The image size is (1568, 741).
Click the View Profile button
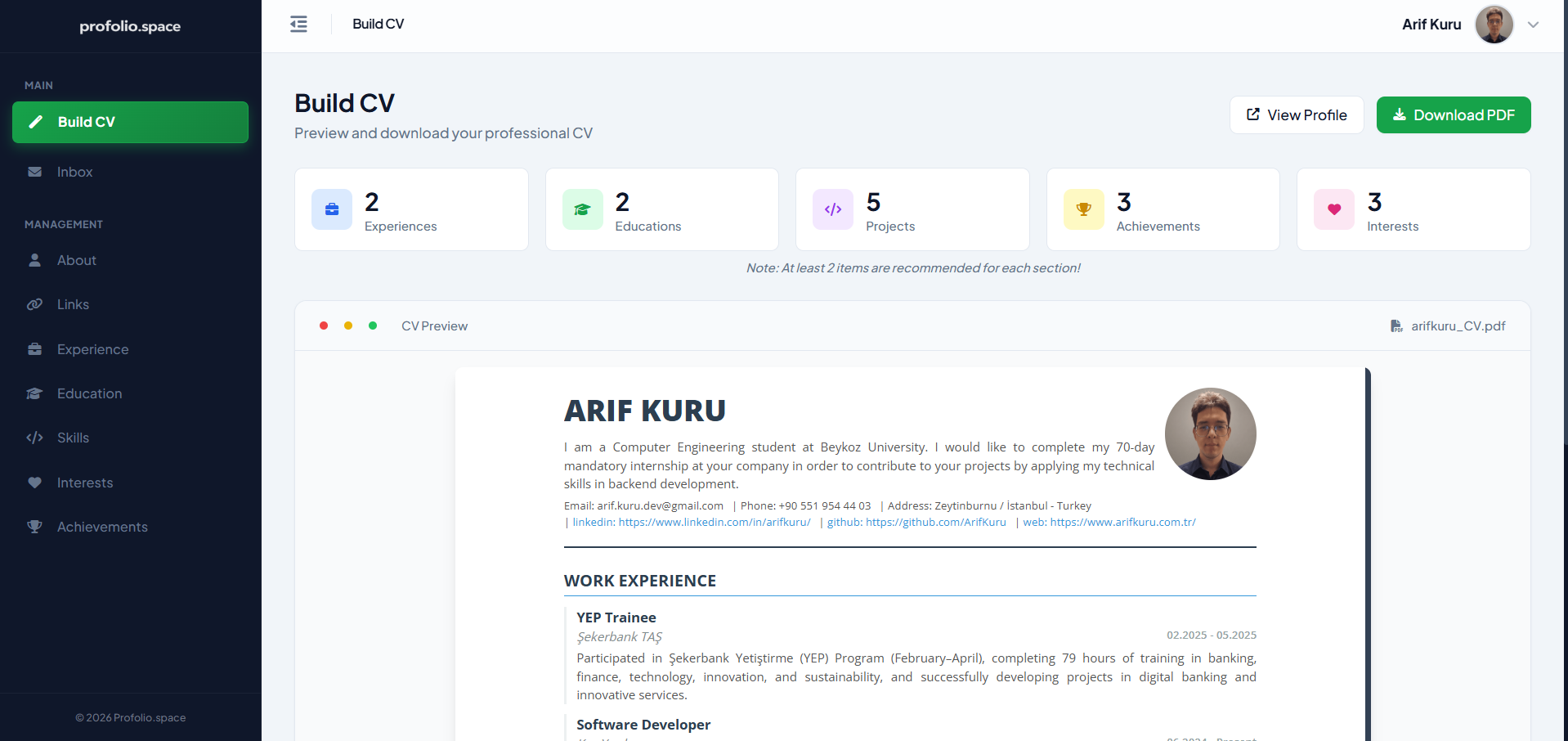coord(1297,115)
